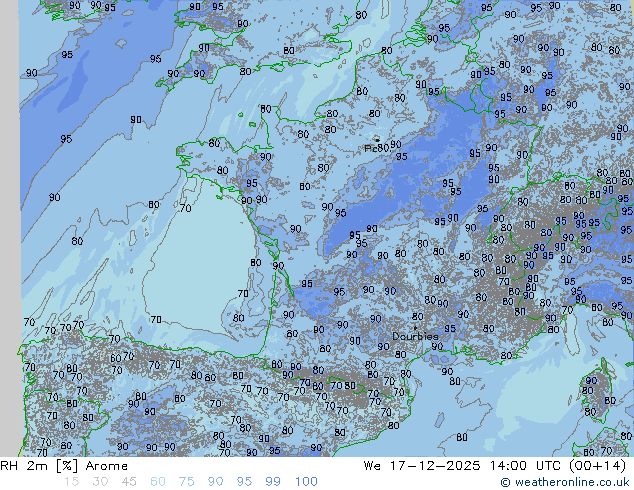Screen dimensions: 634x490
Task: Select the 100 legend value
Action: point(306,482)
